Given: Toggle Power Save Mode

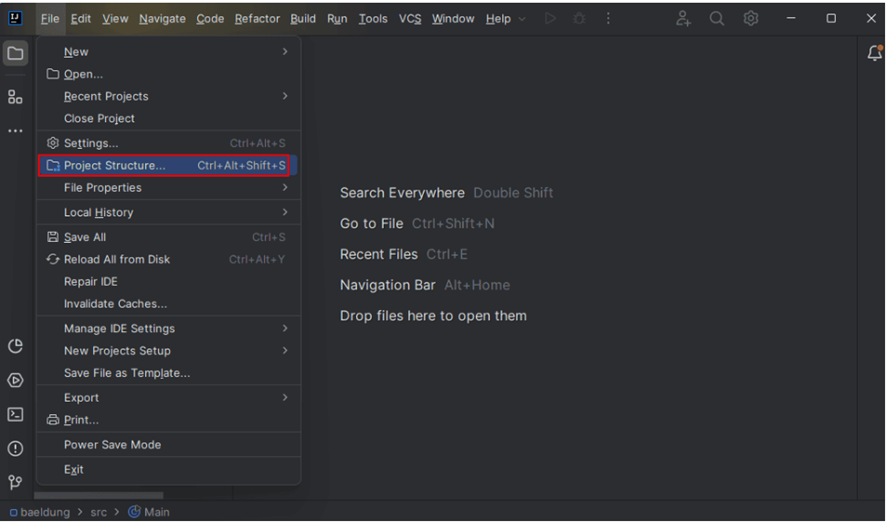Looking at the screenshot, I should 168,445.
